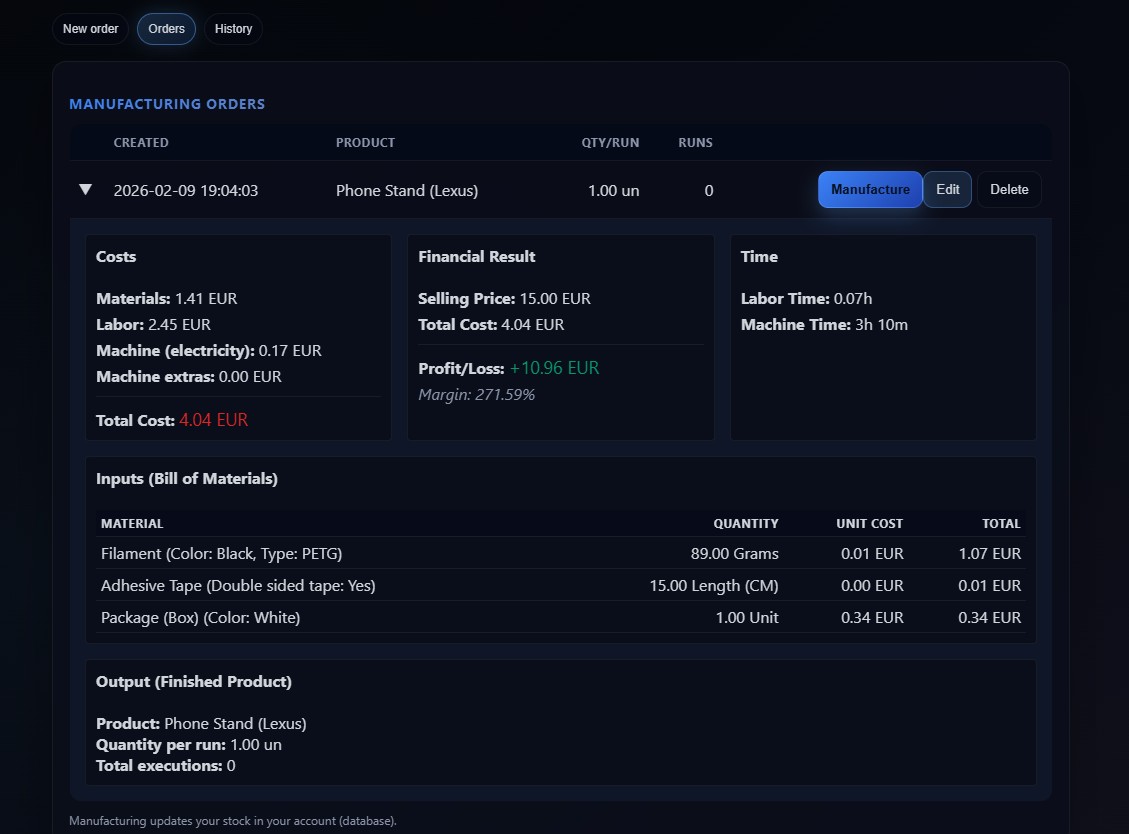Click the Material header in Bill of Materials

(x=132, y=524)
